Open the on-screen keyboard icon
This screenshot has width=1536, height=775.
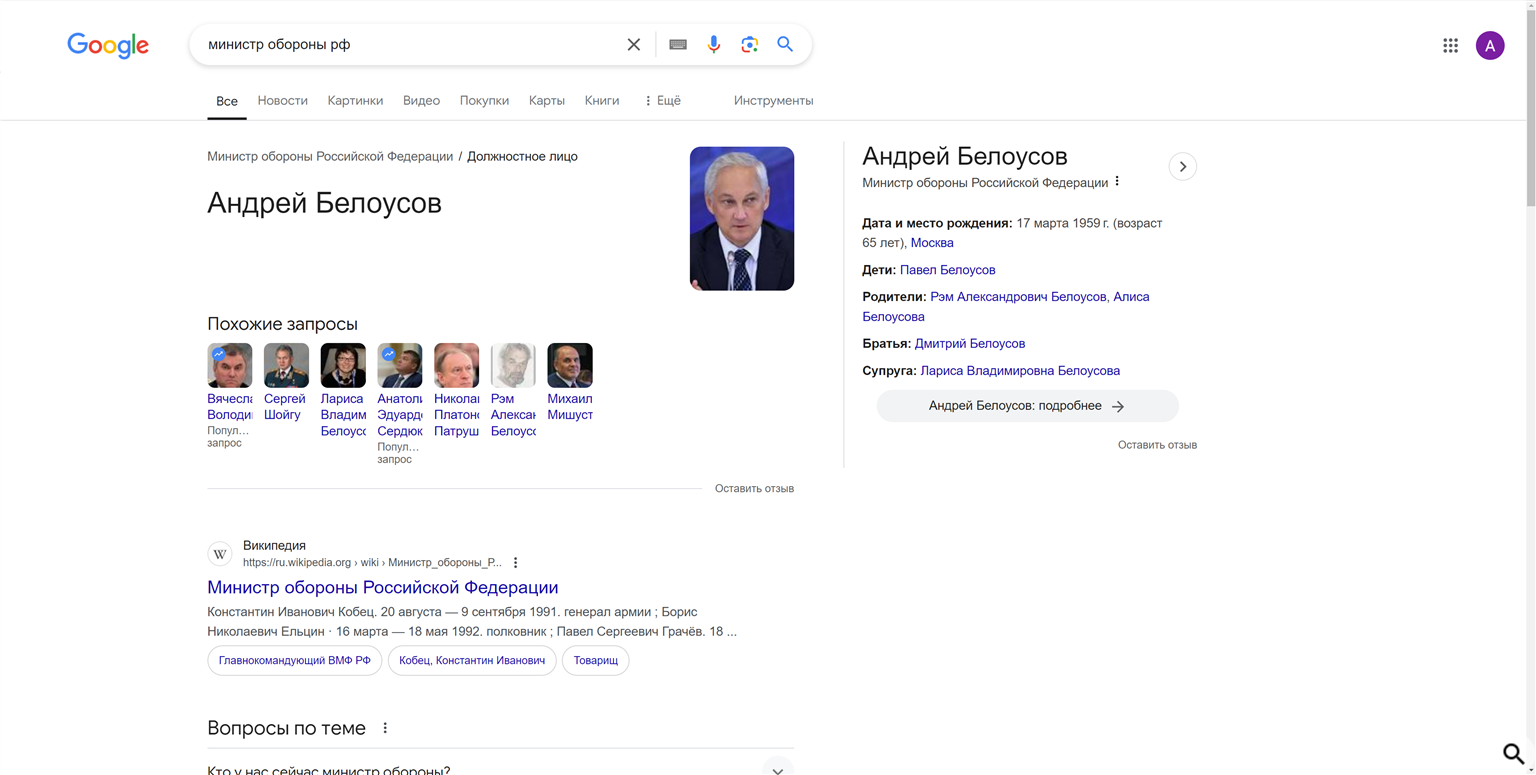point(678,45)
